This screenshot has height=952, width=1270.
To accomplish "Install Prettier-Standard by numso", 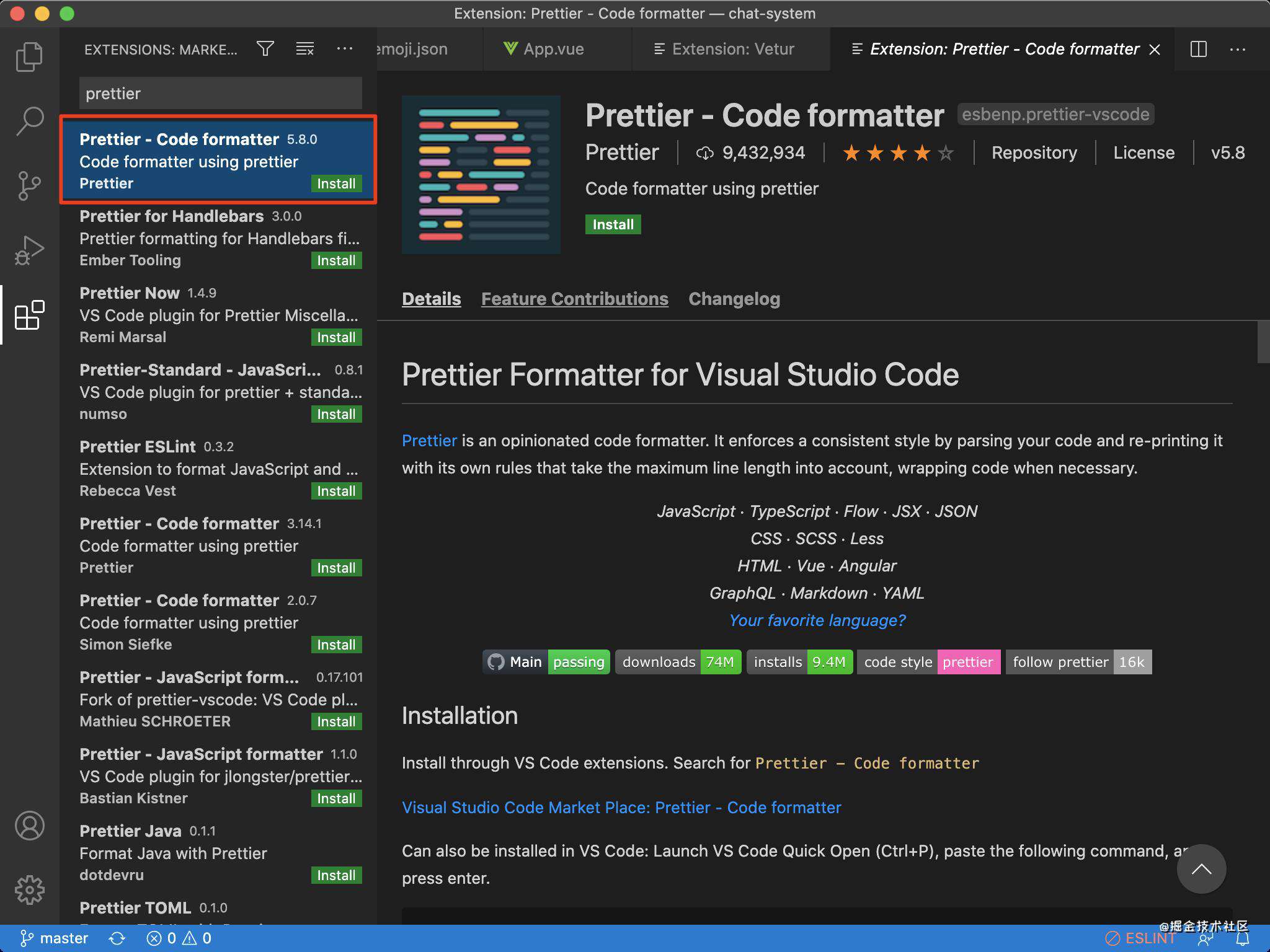I will pos(336,414).
